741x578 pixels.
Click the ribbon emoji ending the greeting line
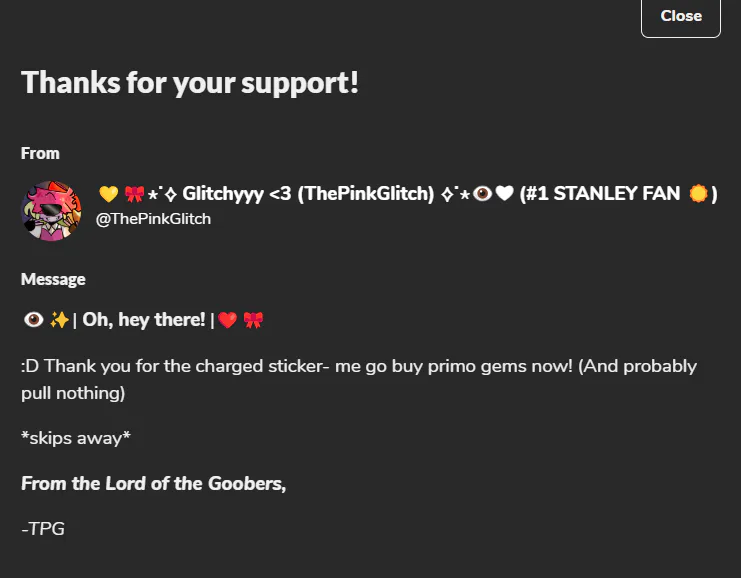(x=253, y=320)
